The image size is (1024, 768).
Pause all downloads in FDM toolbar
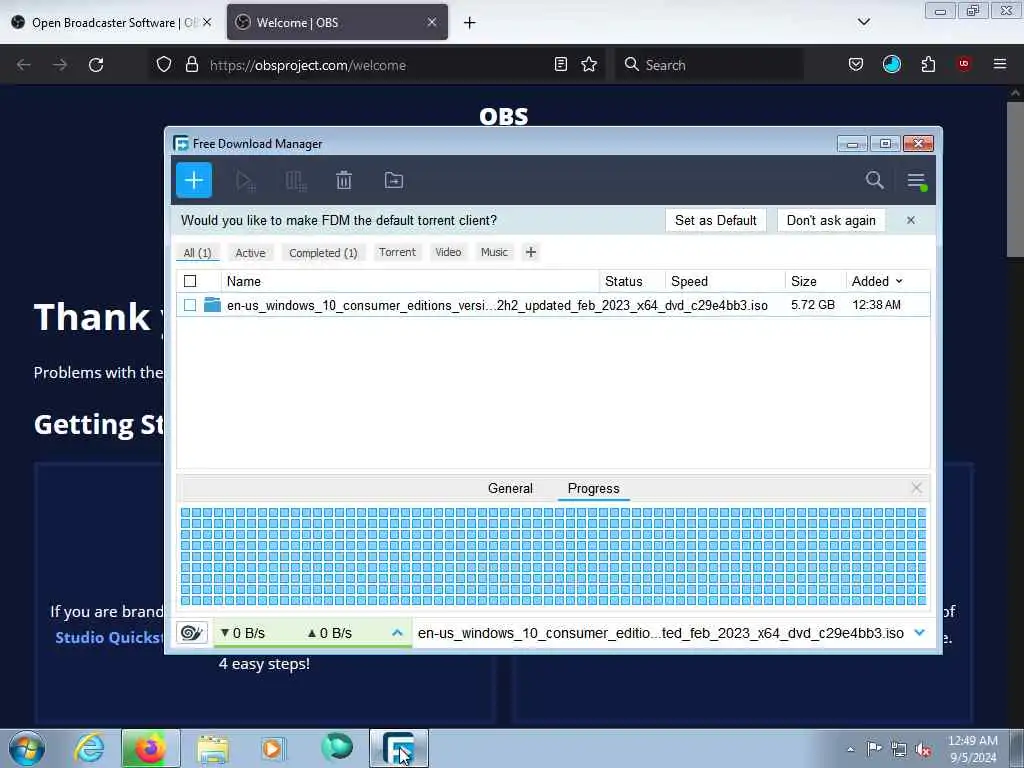pyautogui.click(x=296, y=181)
